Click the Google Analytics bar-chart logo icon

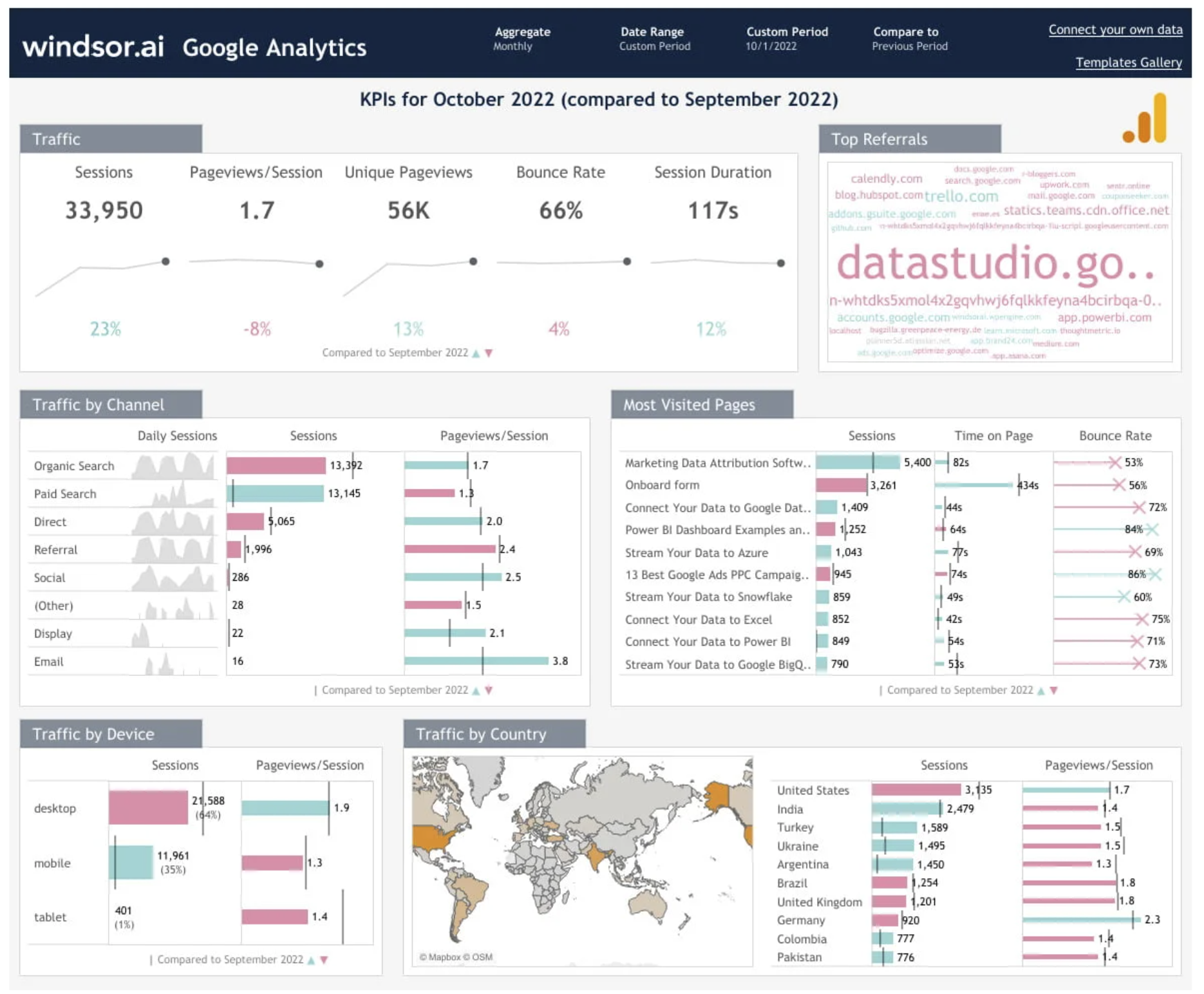click(x=1145, y=118)
